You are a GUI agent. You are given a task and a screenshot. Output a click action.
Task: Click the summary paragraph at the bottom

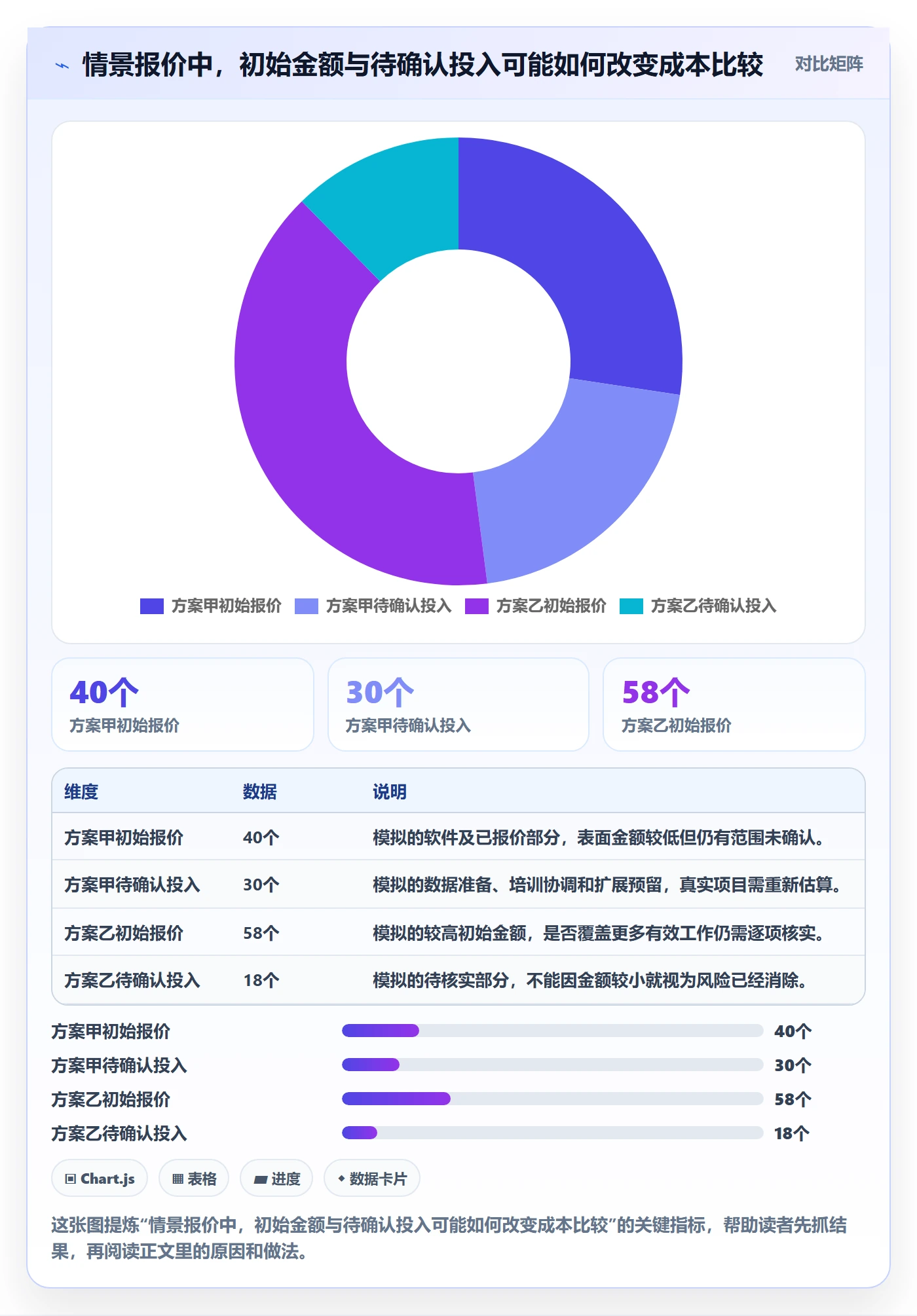tap(449, 1238)
